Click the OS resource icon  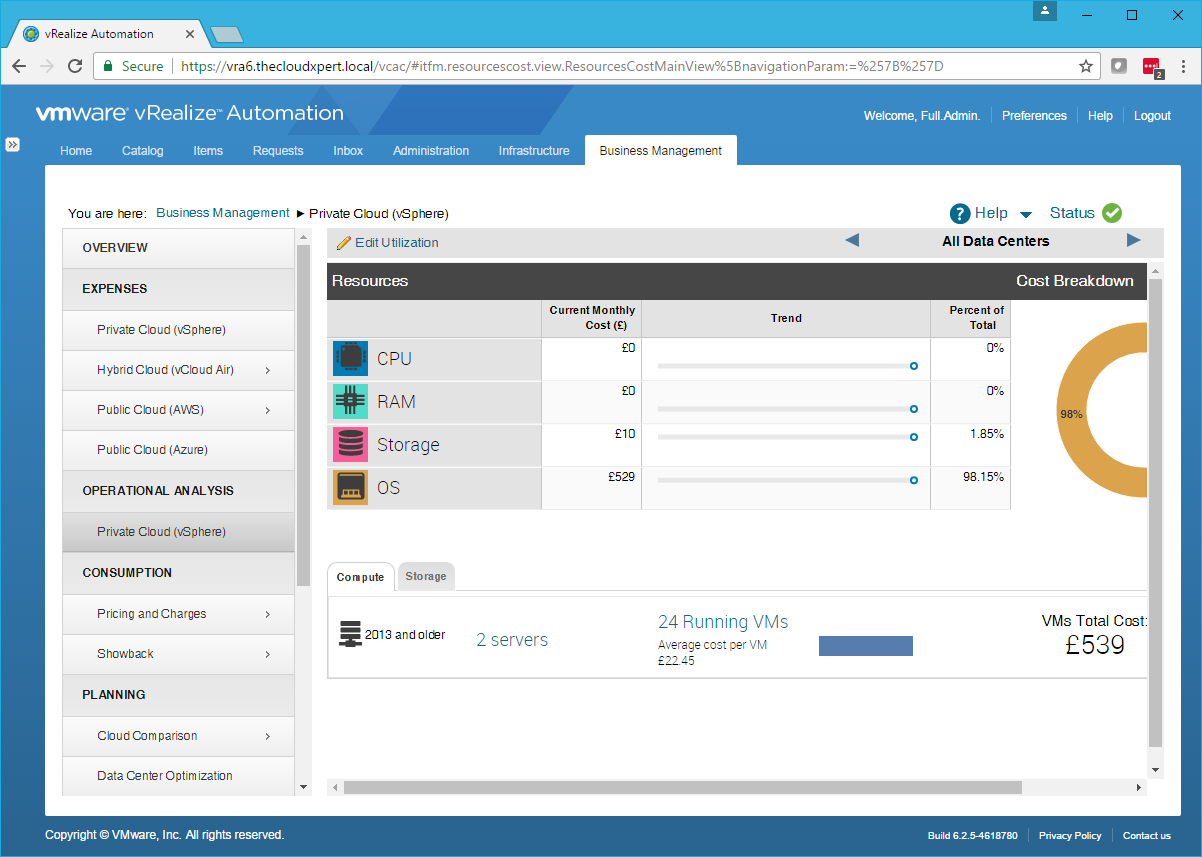click(350, 488)
